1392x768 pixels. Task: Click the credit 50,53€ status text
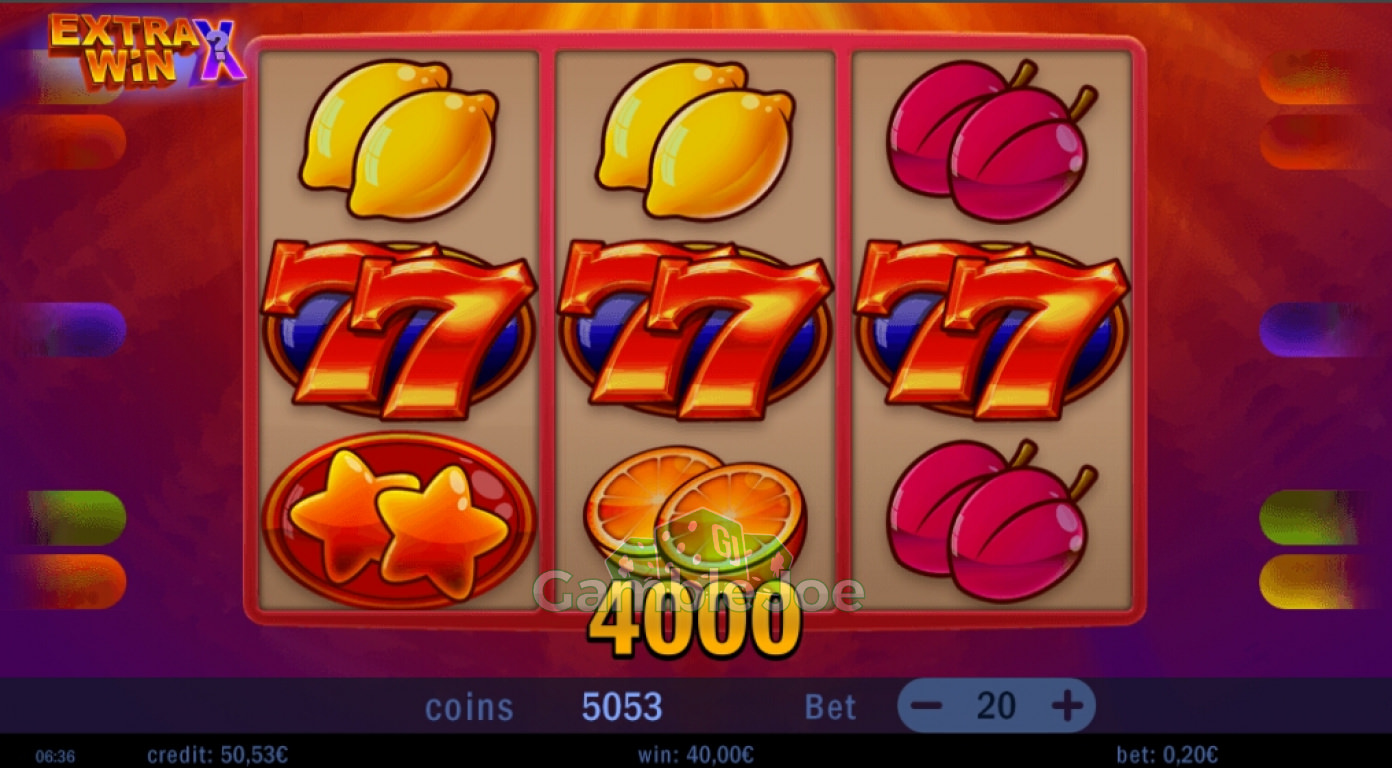(217, 755)
